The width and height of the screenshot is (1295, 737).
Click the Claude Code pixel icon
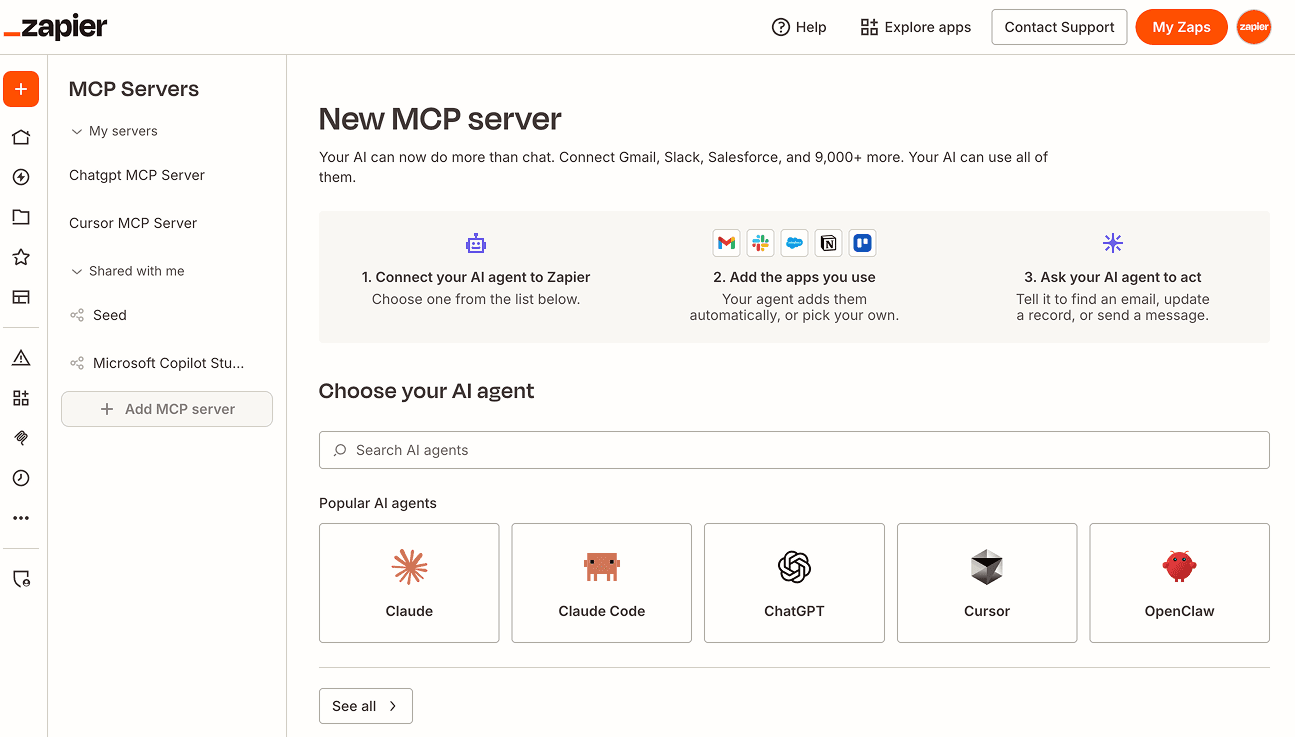[x=602, y=567]
